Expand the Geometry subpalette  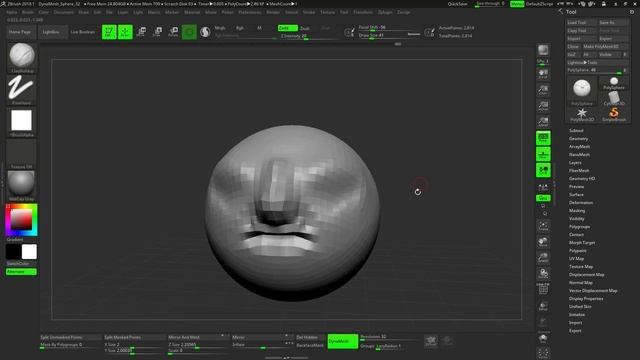point(578,139)
